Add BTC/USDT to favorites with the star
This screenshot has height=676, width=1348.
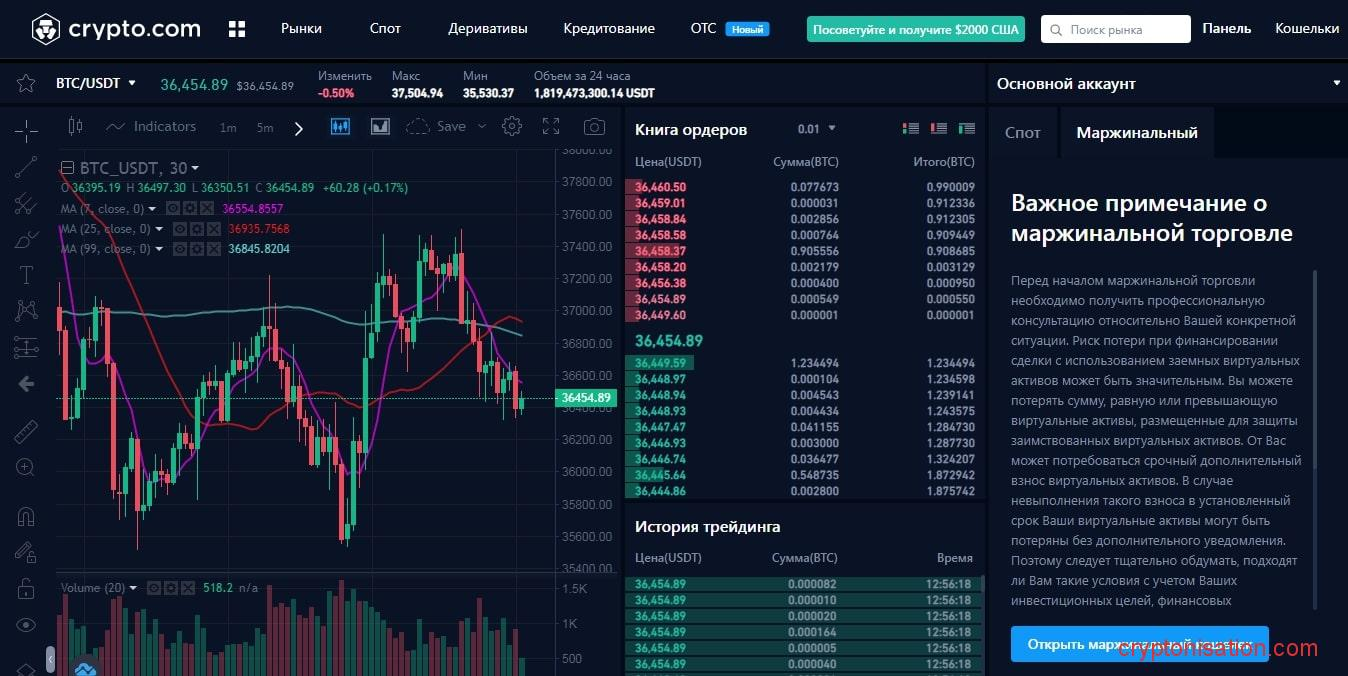coord(26,84)
